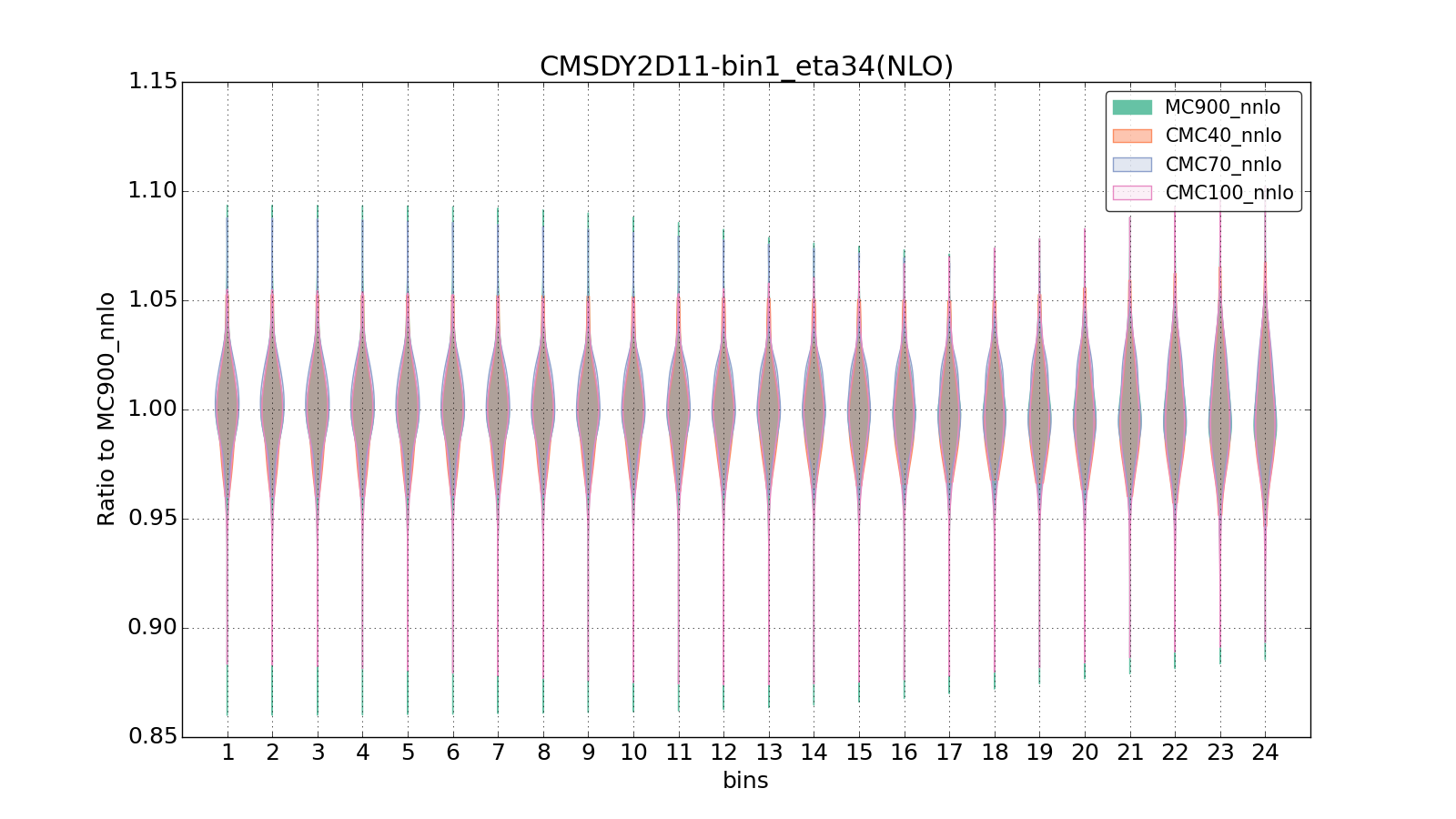Click the y-axis label Ratio to MC900_nnlo
The height and width of the screenshot is (819, 1456).
coord(106,409)
